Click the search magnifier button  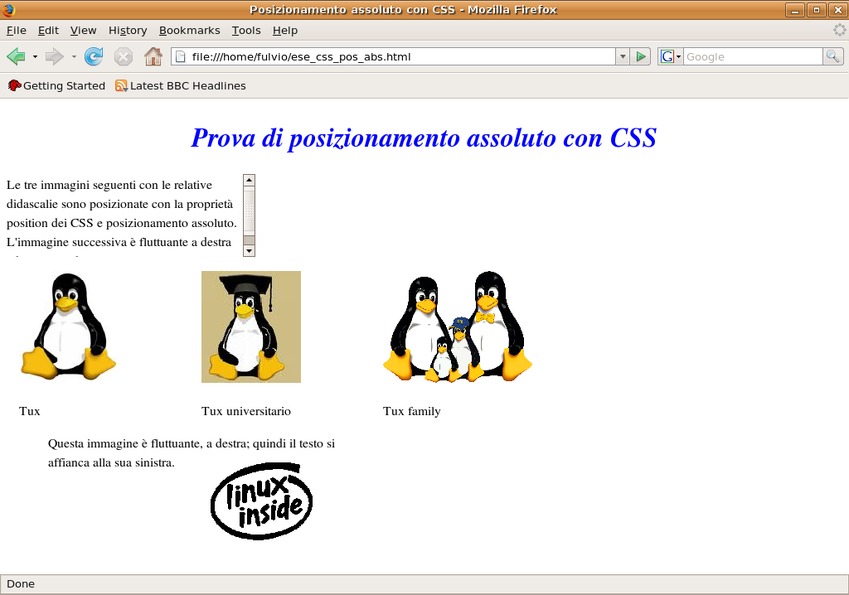tap(832, 56)
